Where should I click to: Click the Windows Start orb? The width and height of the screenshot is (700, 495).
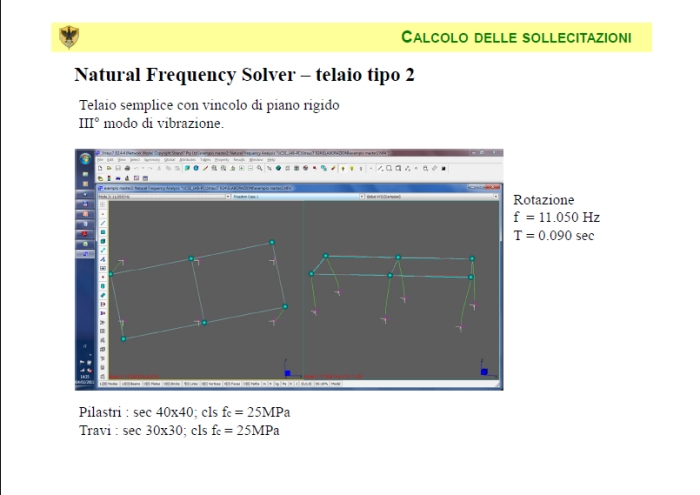[84, 159]
